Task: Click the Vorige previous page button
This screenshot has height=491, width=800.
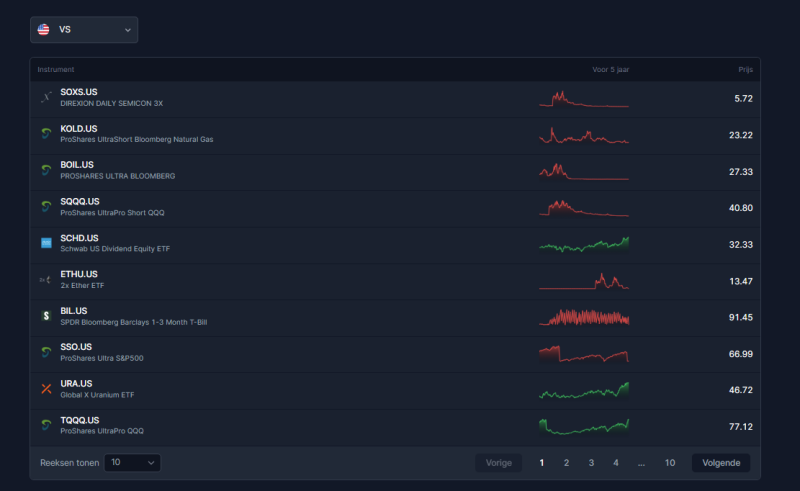Action: pyautogui.click(x=498, y=463)
